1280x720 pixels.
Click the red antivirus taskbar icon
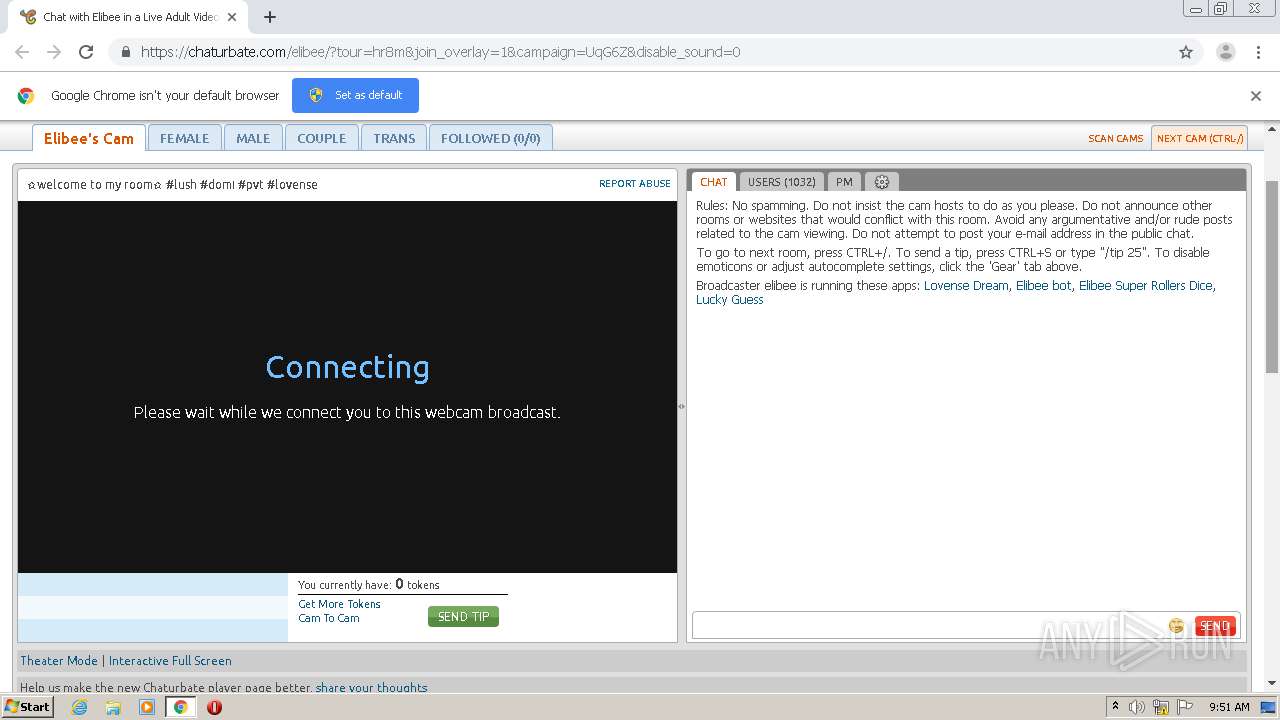[x=214, y=707]
